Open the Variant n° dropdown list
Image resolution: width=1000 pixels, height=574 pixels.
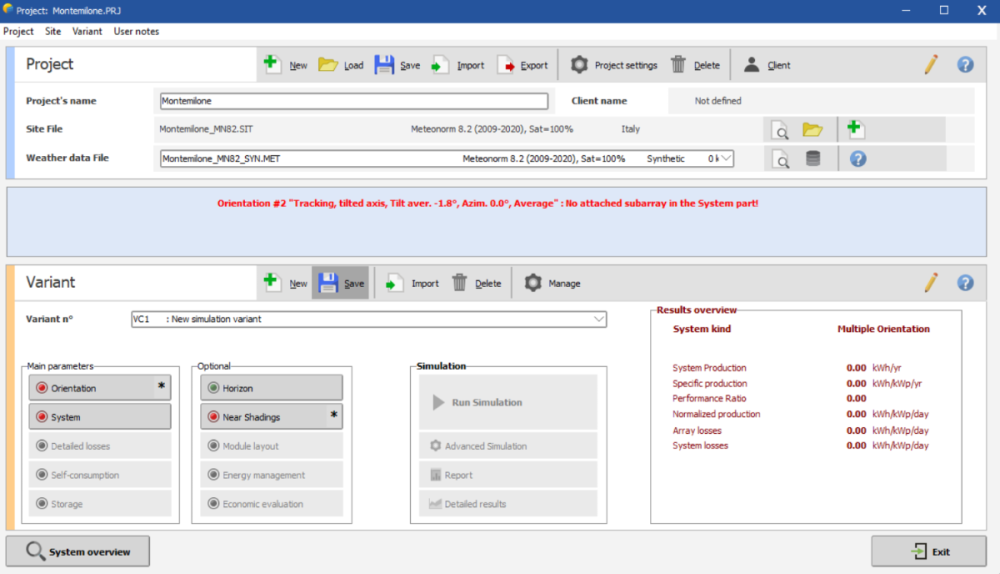click(599, 319)
